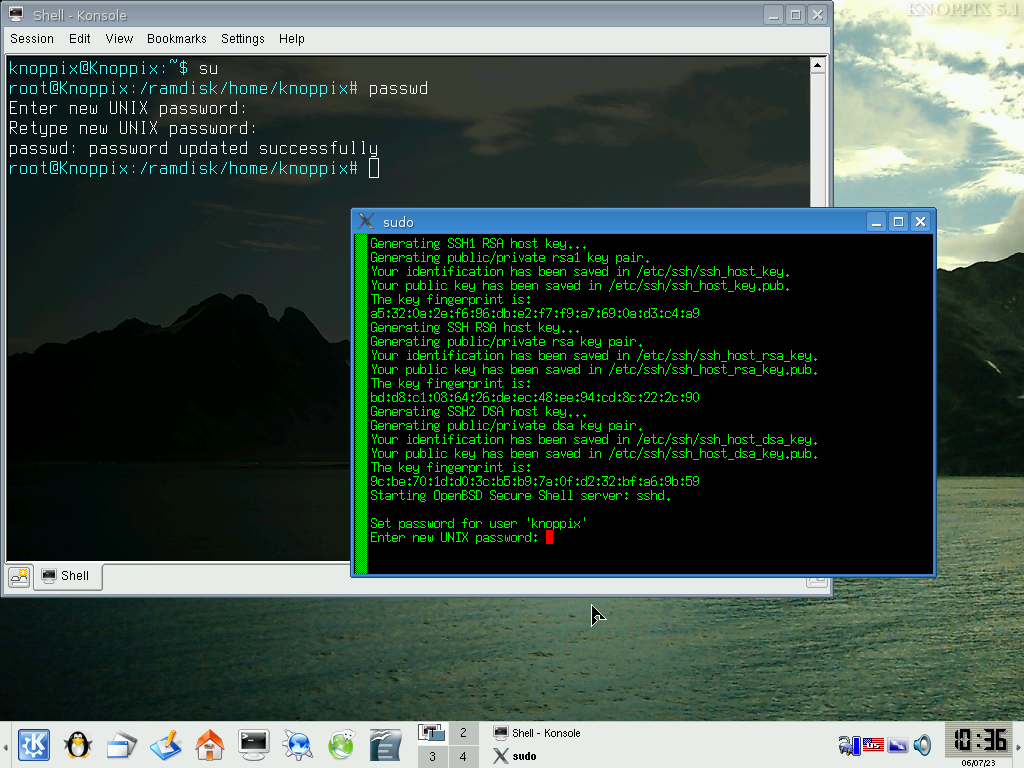The width and height of the screenshot is (1024, 768).
Task: Switch to virtual desktop 1
Action: (x=432, y=733)
